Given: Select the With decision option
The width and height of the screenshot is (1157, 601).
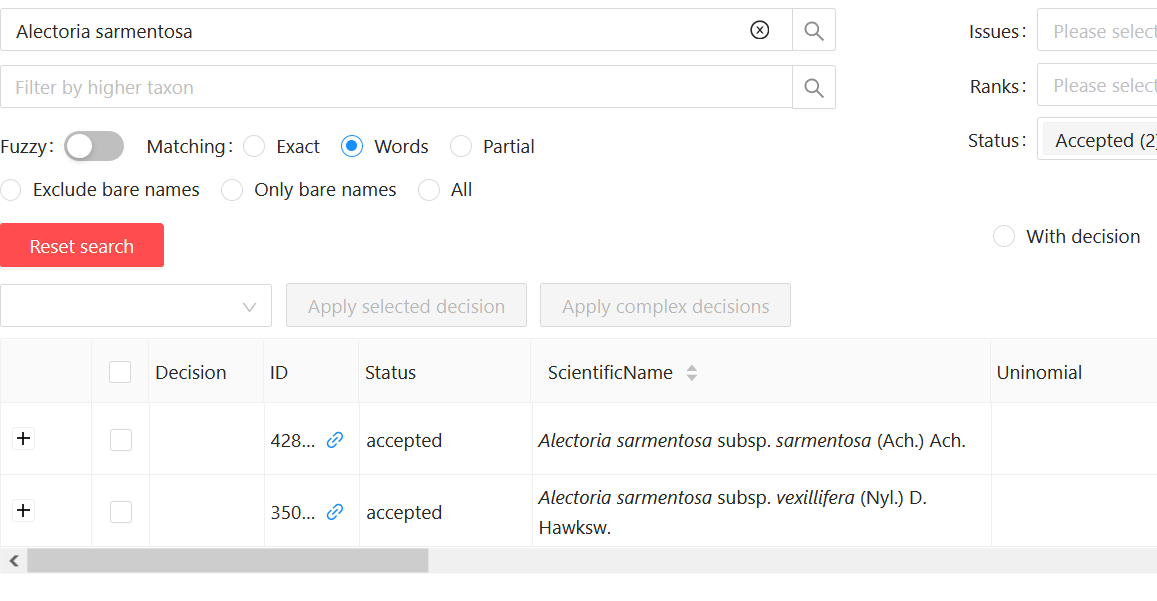Looking at the screenshot, I should coord(1003,236).
